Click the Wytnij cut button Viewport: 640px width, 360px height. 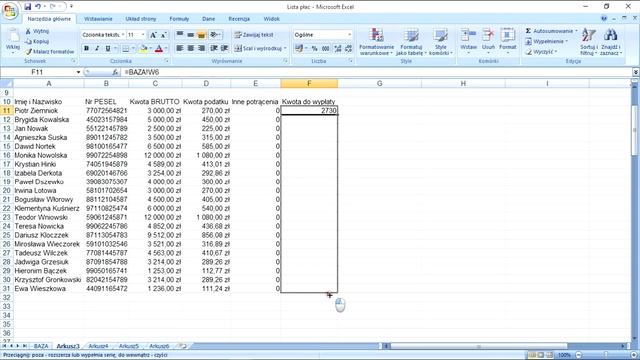tap(37, 31)
